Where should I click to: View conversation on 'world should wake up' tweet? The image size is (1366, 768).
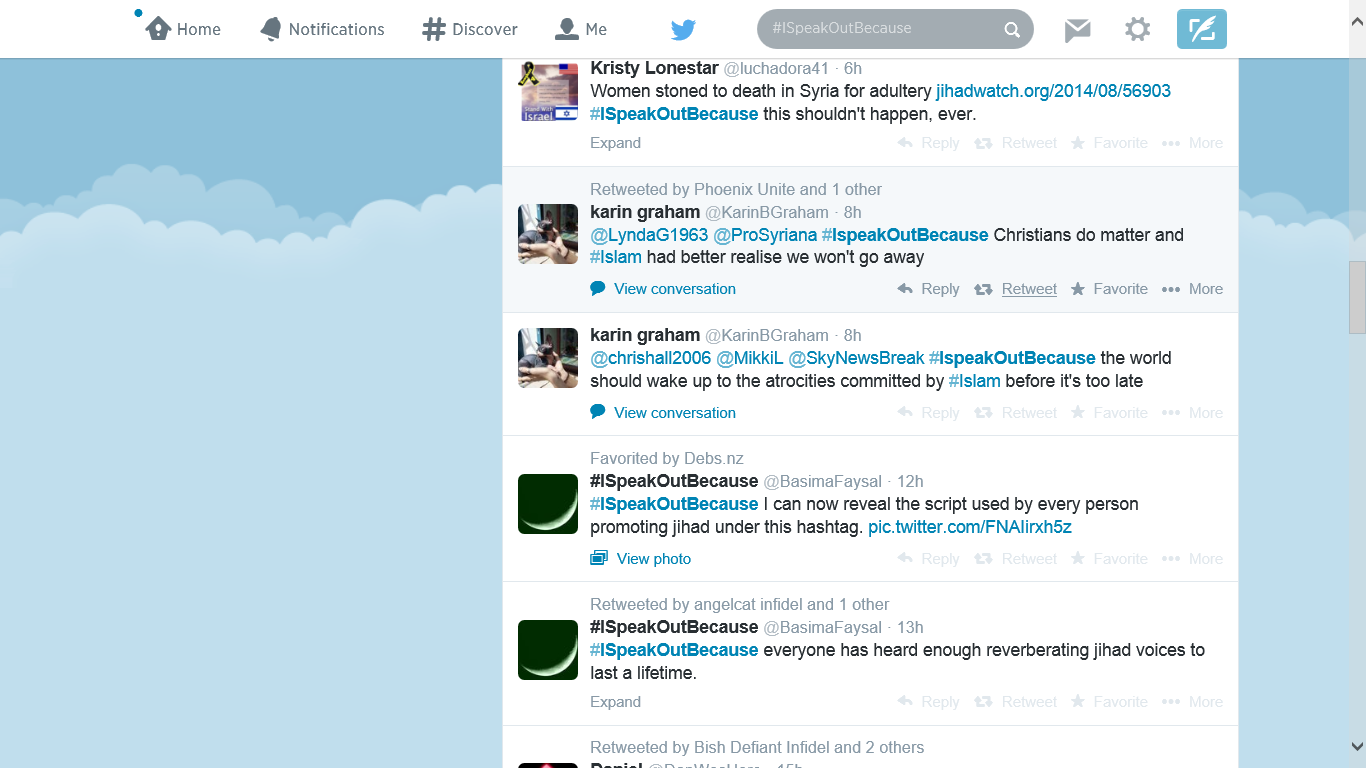click(663, 413)
